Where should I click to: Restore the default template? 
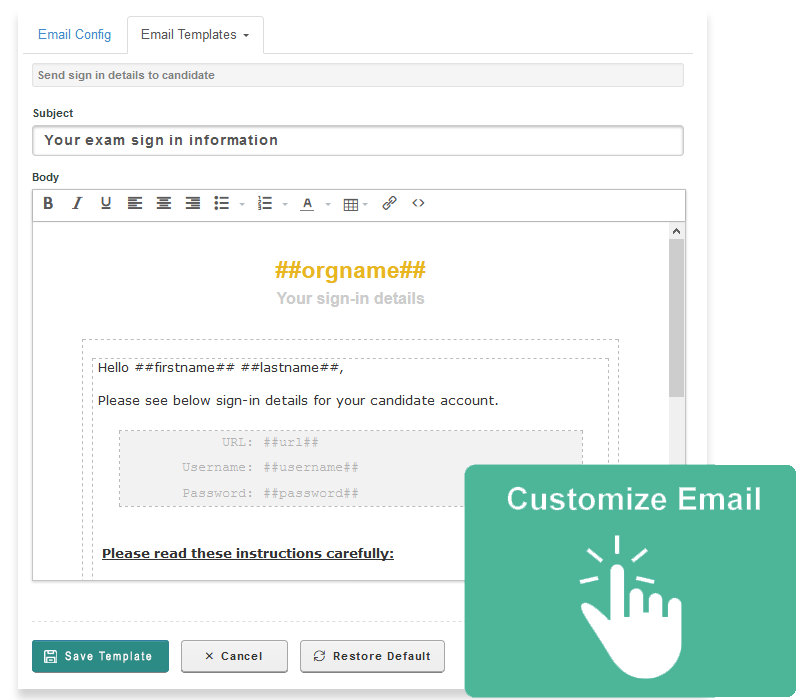click(372, 656)
